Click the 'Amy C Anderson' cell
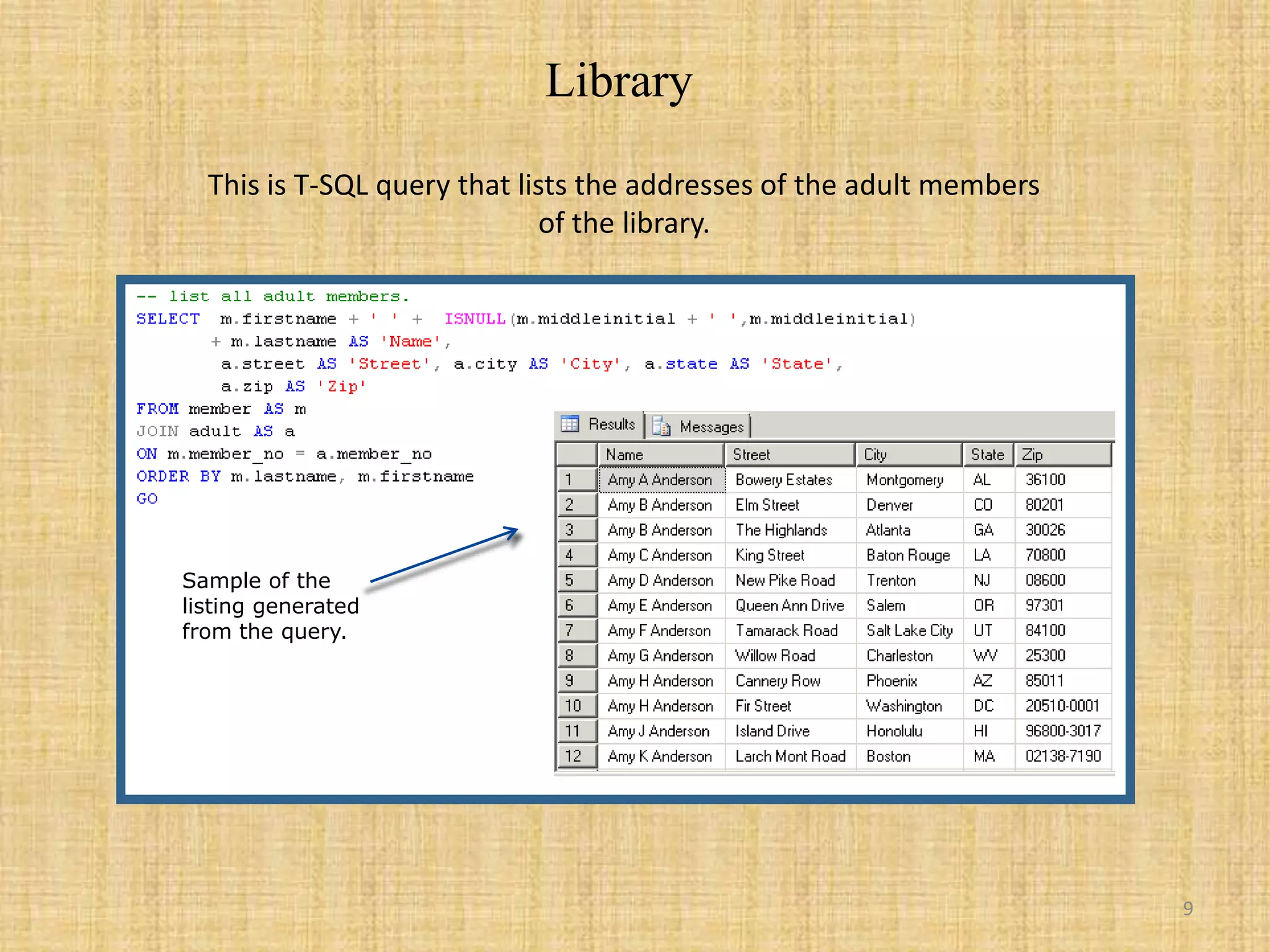 click(662, 555)
